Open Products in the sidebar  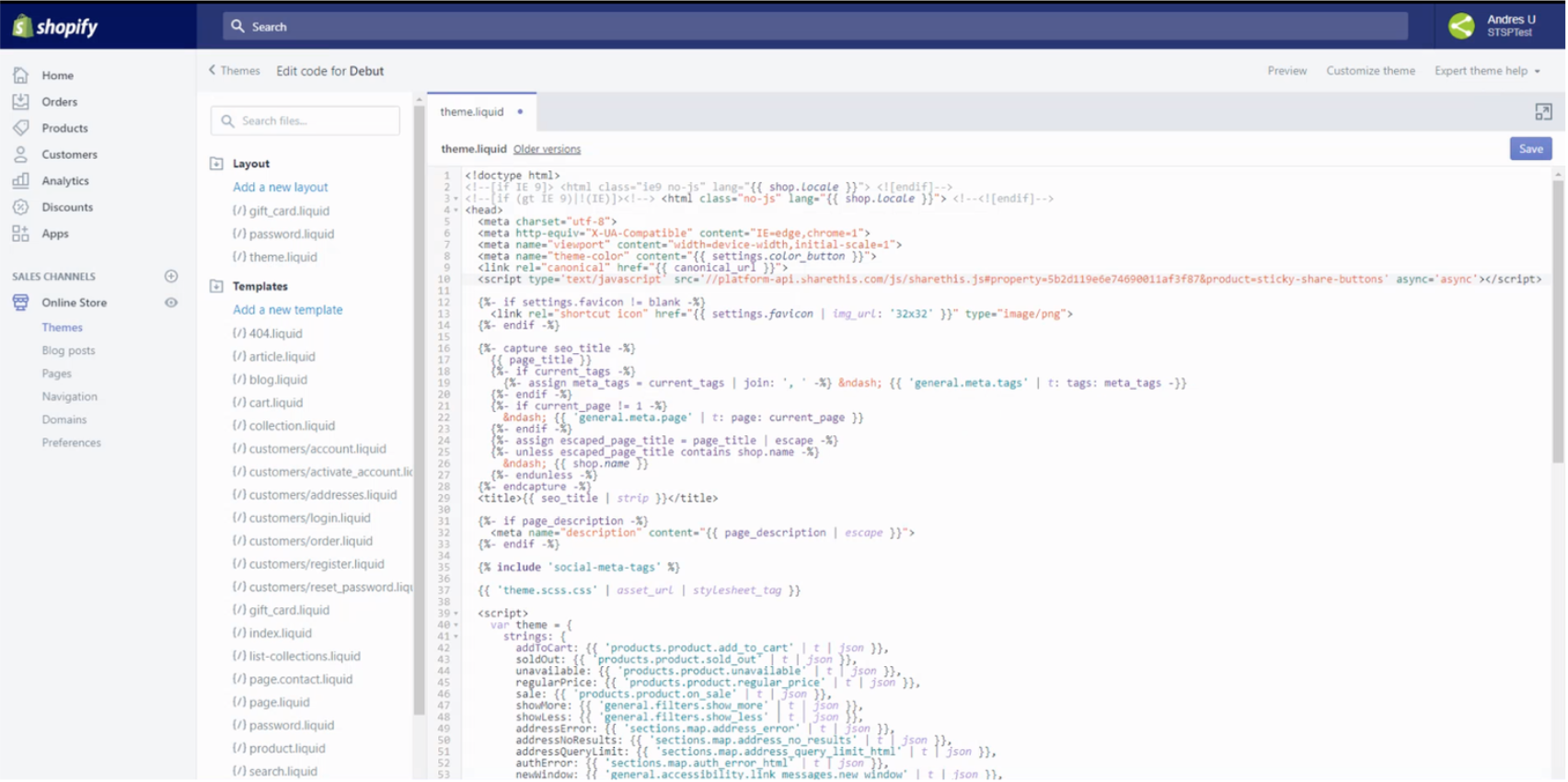pos(64,128)
